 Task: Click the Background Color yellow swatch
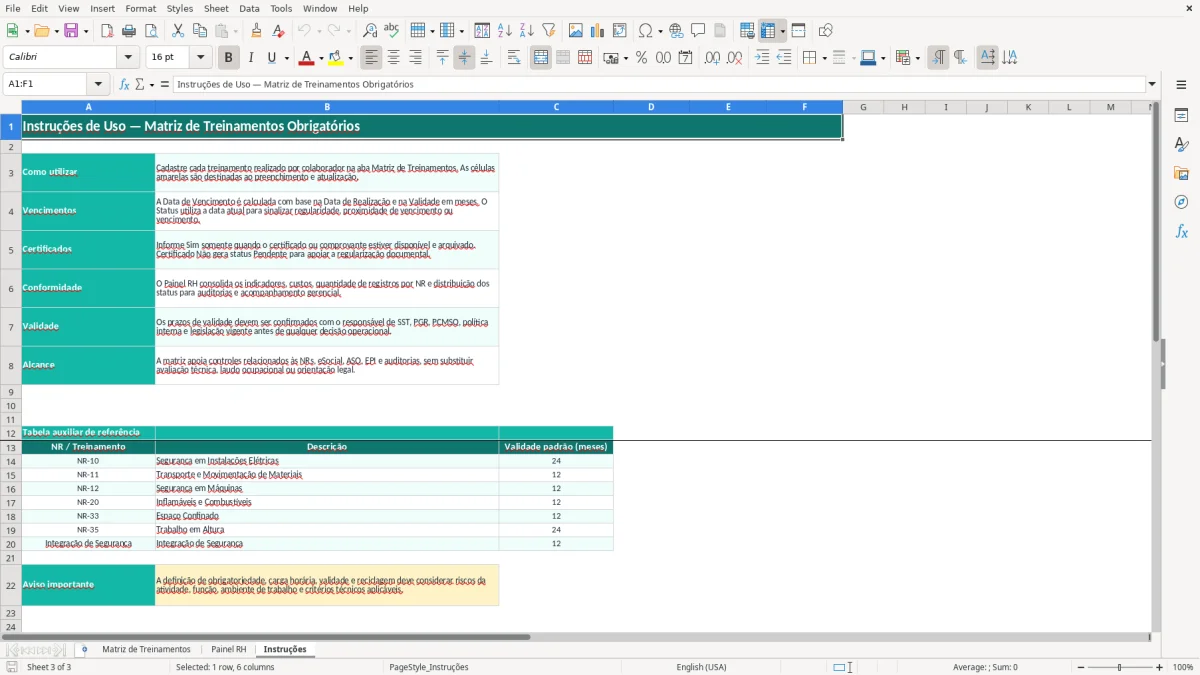(335, 58)
